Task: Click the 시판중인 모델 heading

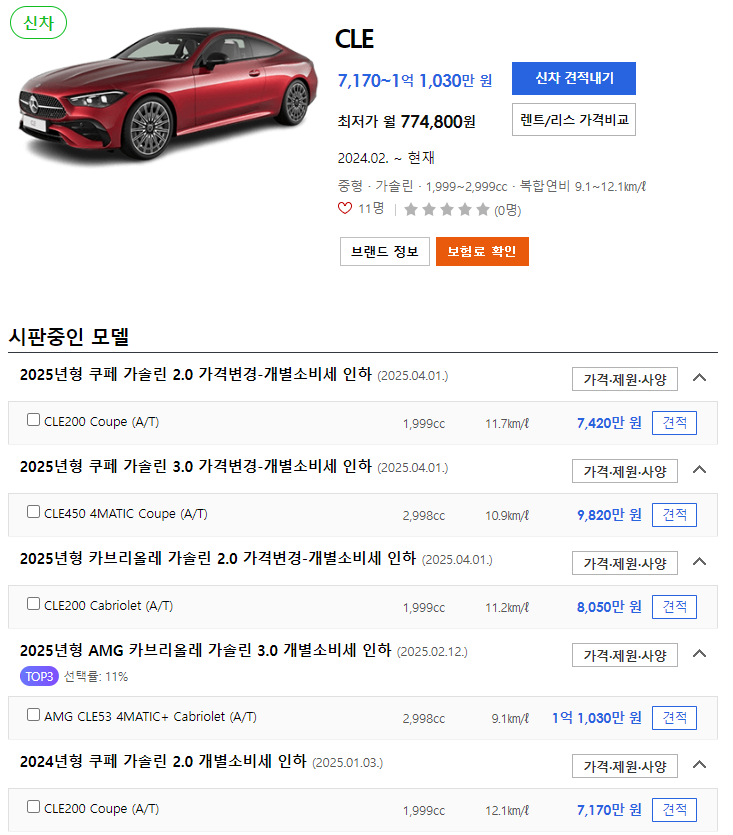Action: 69,336
